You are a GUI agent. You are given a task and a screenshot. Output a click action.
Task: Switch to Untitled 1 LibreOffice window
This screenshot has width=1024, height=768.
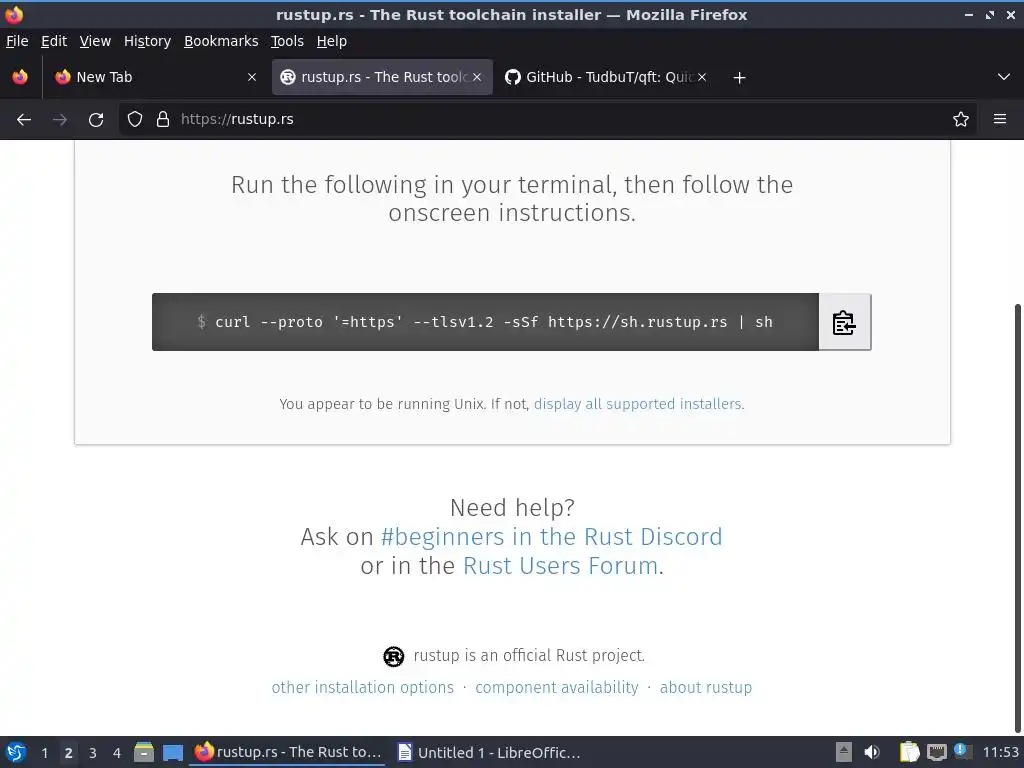coord(488,752)
